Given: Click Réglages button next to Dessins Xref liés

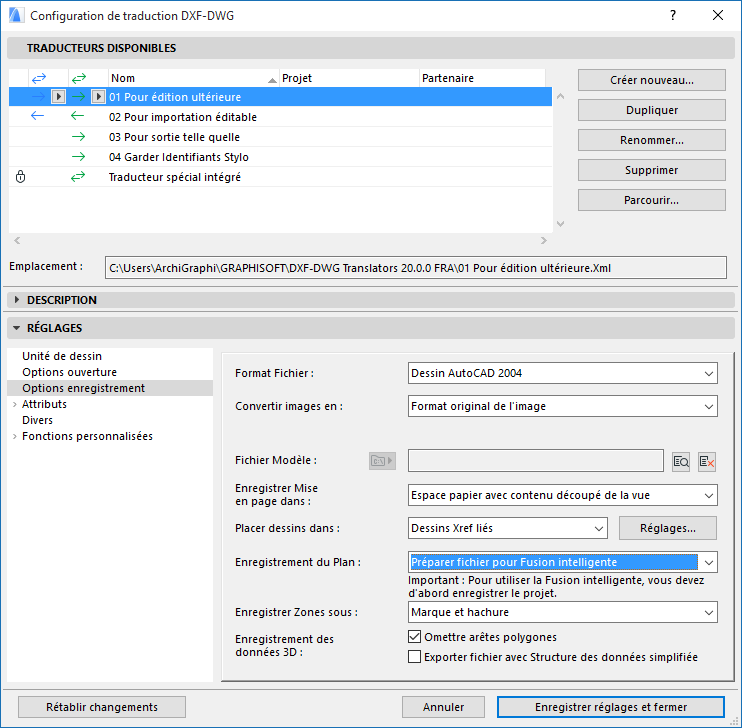Looking at the screenshot, I should point(668,528).
